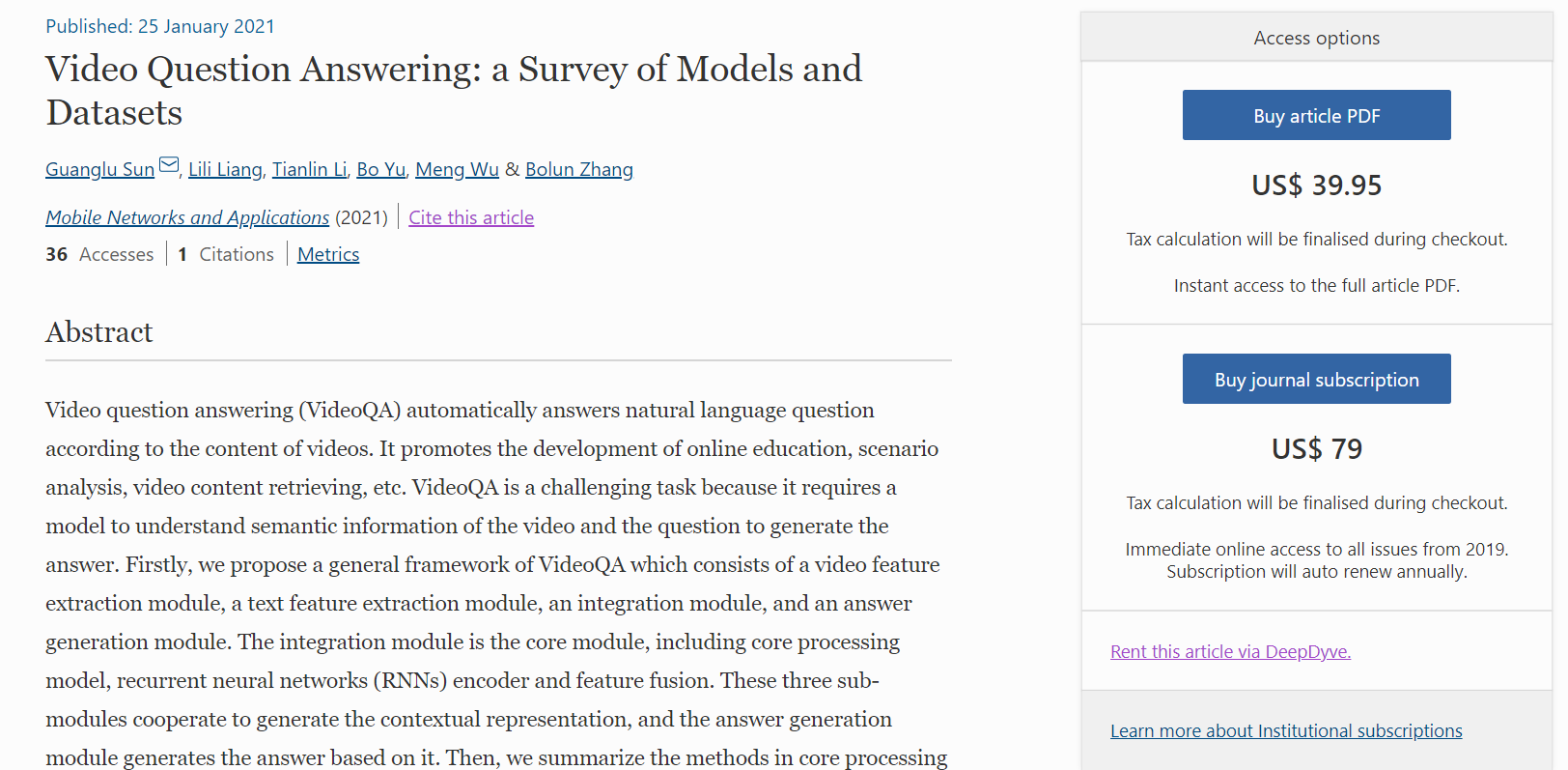Click Cite this article
Image resolution: width=1568 pixels, height=770 pixels.
click(x=470, y=217)
